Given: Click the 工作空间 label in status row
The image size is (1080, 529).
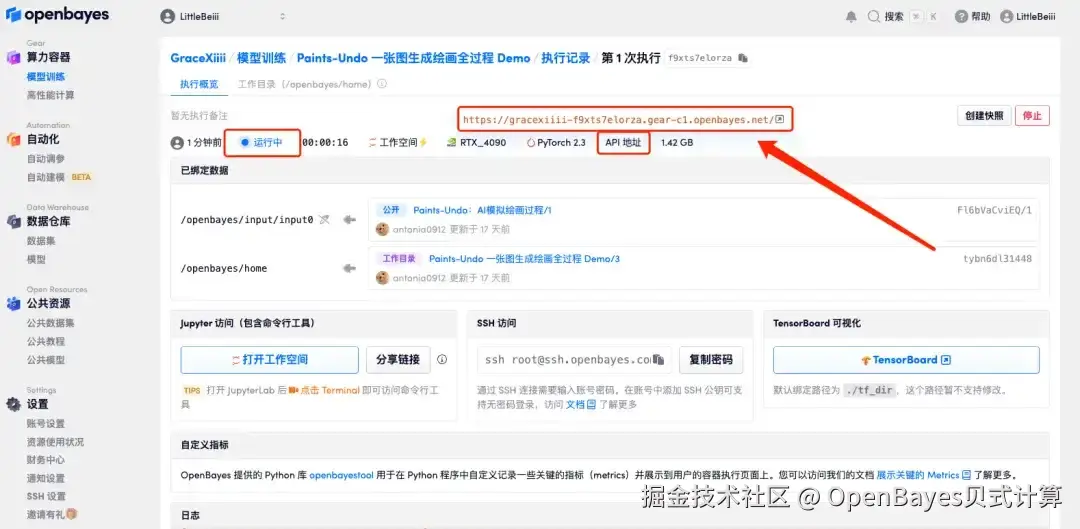Looking at the screenshot, I should pos(398,143).
